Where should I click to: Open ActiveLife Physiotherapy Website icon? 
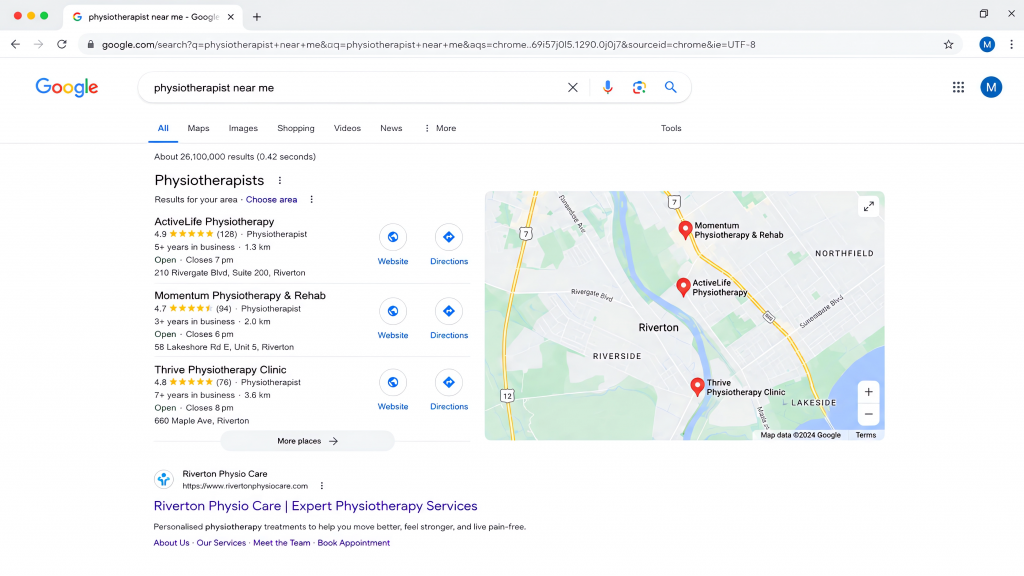tap(392, 237)
